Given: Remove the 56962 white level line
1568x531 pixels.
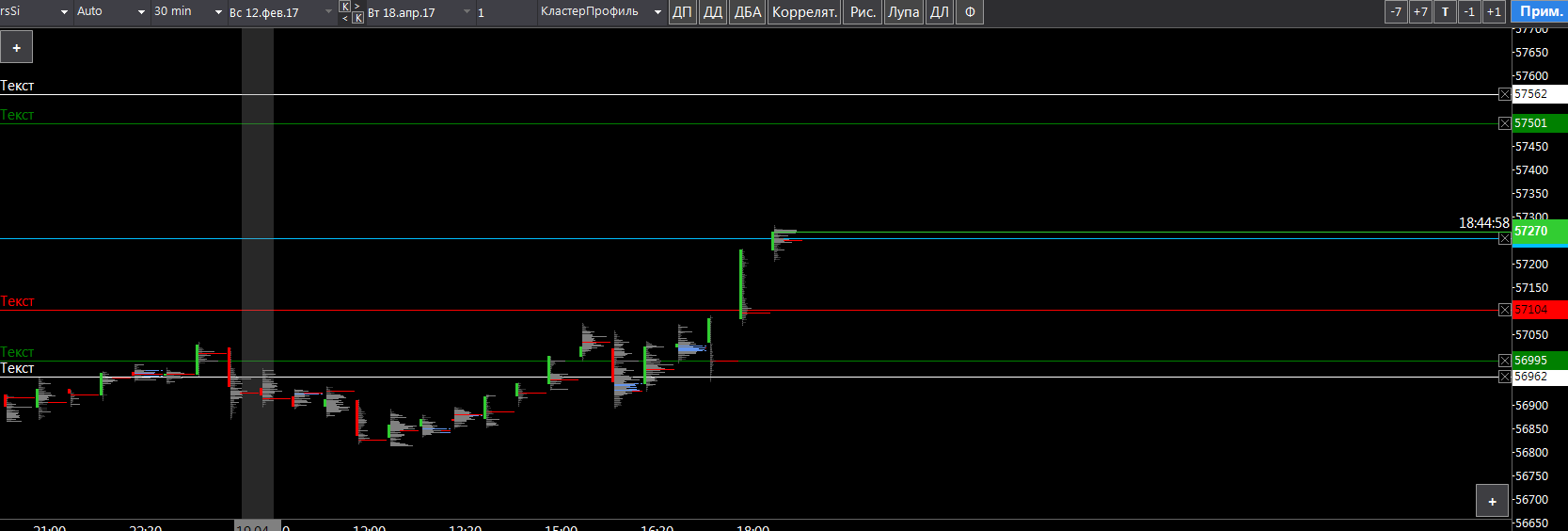Looking at the screenshot, I should click(x=1504, y=377).
